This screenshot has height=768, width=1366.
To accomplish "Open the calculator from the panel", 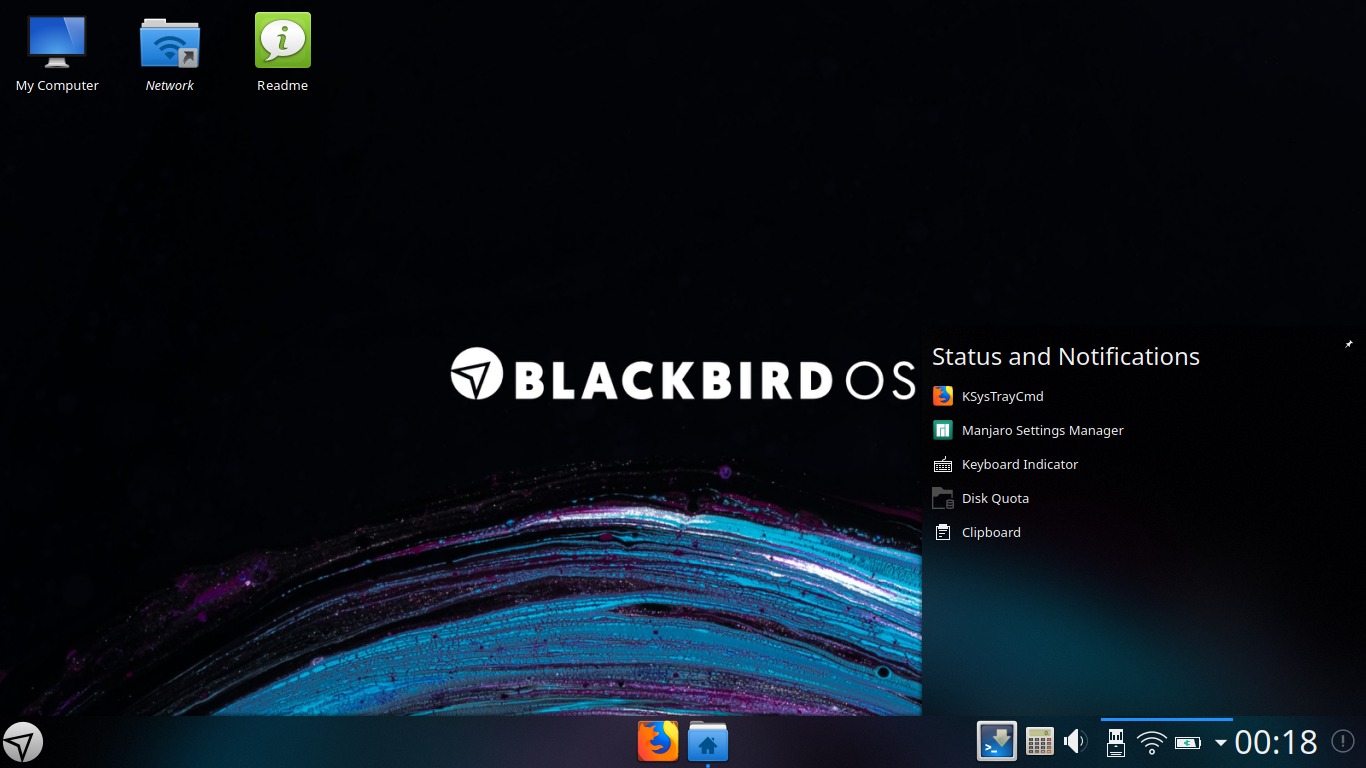I will 1040,741.
